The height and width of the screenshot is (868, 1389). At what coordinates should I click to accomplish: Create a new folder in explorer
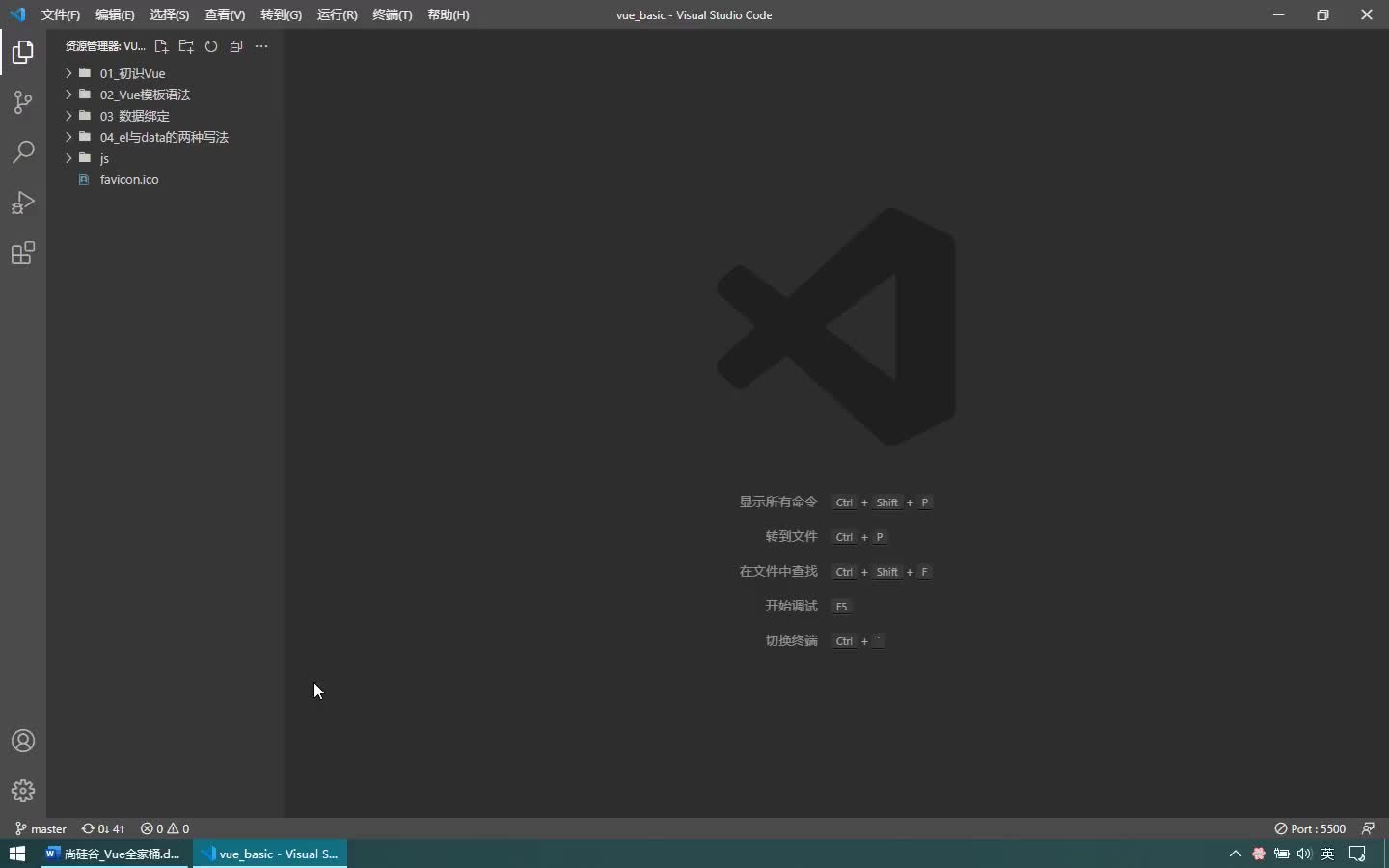pos(186,46)
